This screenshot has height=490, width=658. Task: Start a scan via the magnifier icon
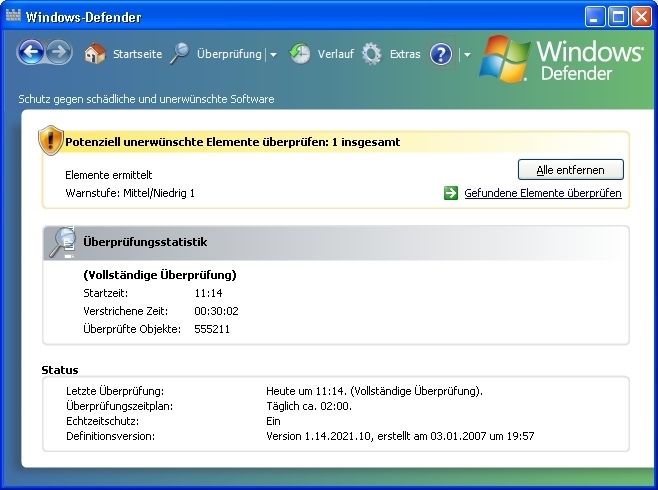(180, 54)
